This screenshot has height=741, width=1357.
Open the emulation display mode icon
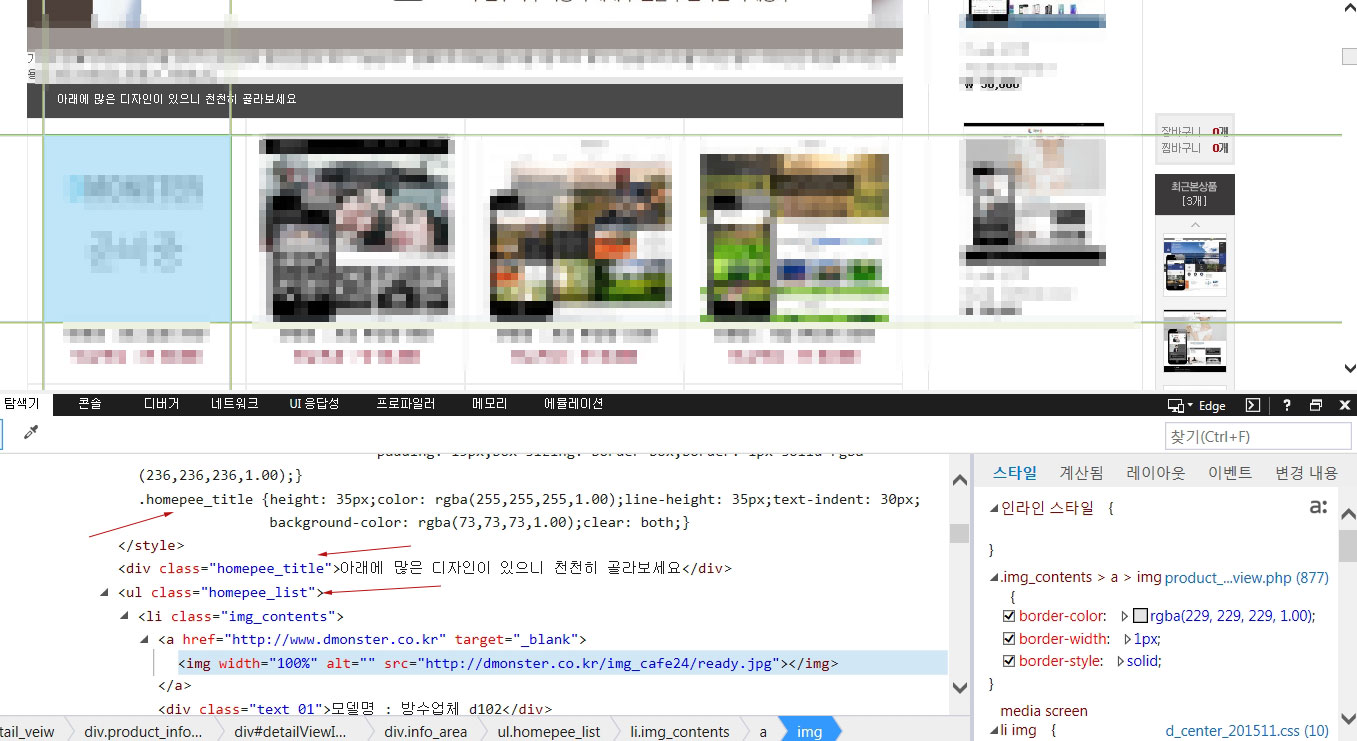[x=1180, y=405]
